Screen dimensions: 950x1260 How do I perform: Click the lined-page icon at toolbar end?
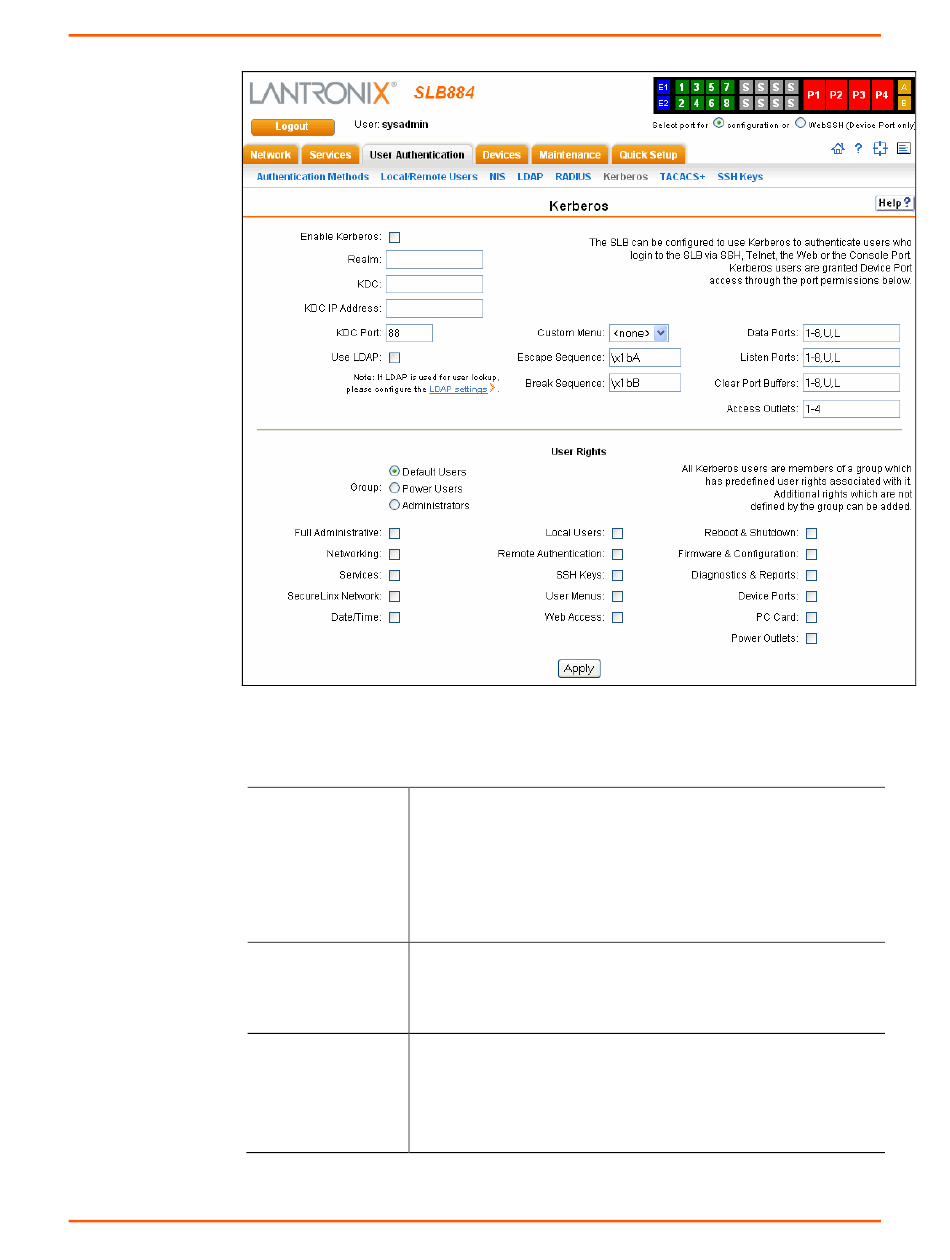(x=903, y=148)
